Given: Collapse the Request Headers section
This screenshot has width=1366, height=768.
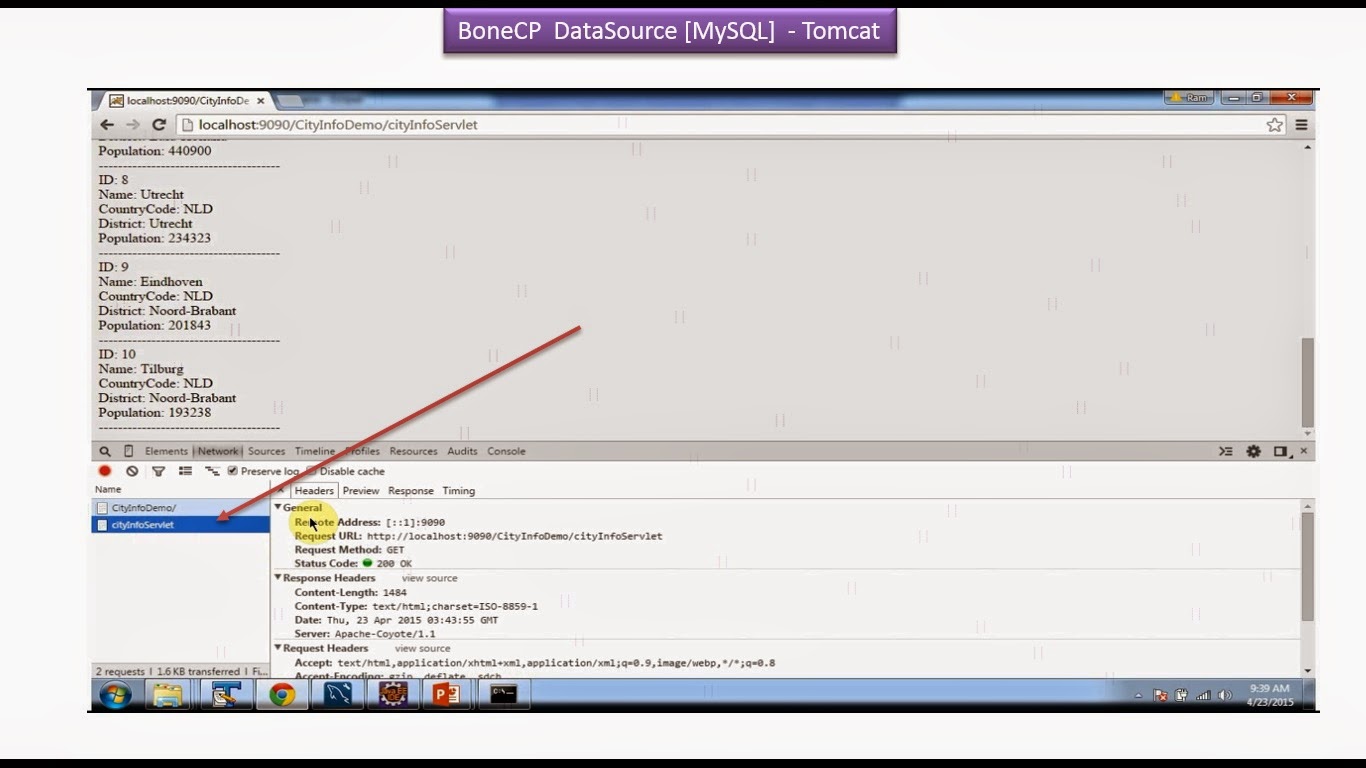Looking at the screenshot, I should coord(278,648).
